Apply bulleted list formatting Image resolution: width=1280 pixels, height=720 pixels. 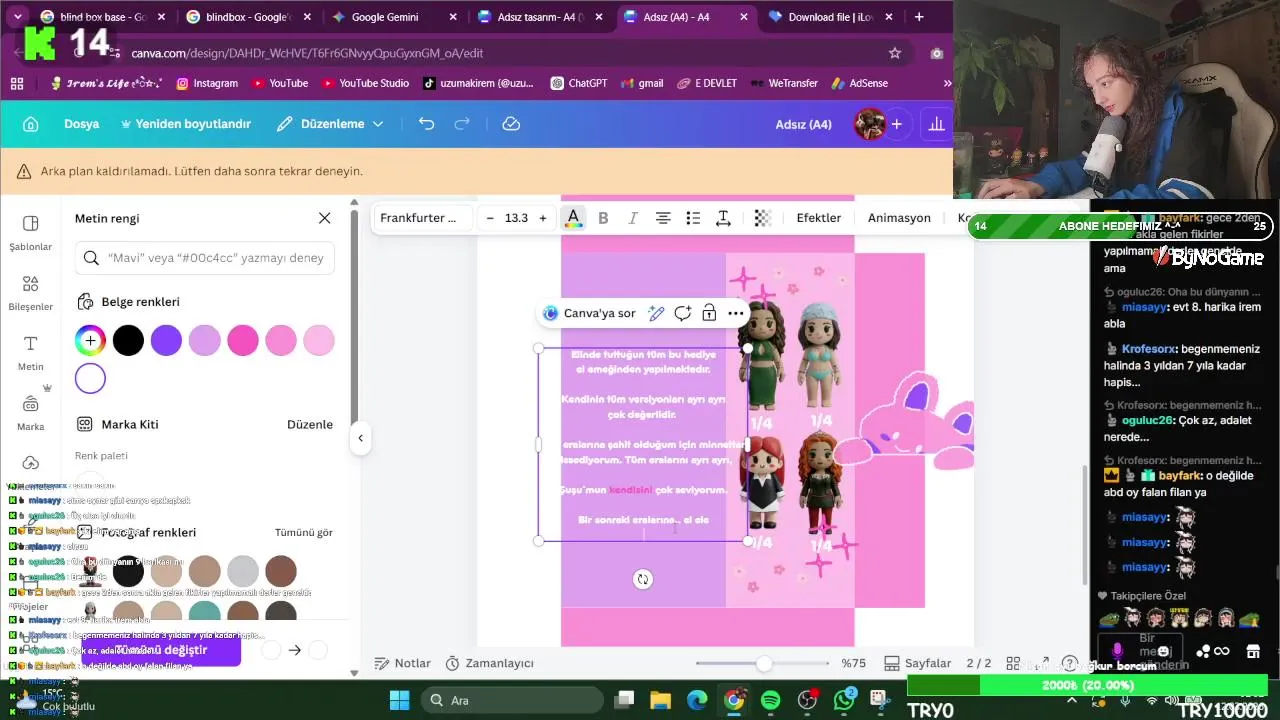[693, 218]
